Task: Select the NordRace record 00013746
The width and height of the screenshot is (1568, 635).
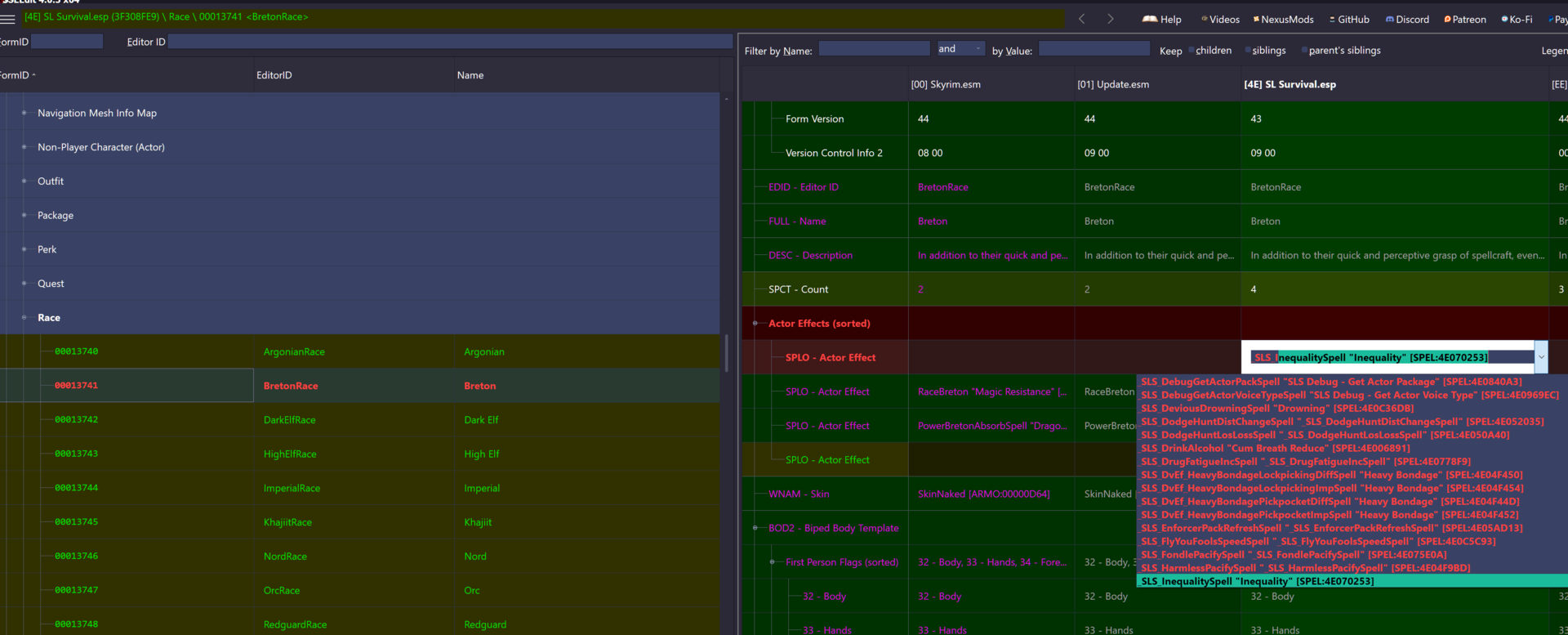Action: pos(360,556)
